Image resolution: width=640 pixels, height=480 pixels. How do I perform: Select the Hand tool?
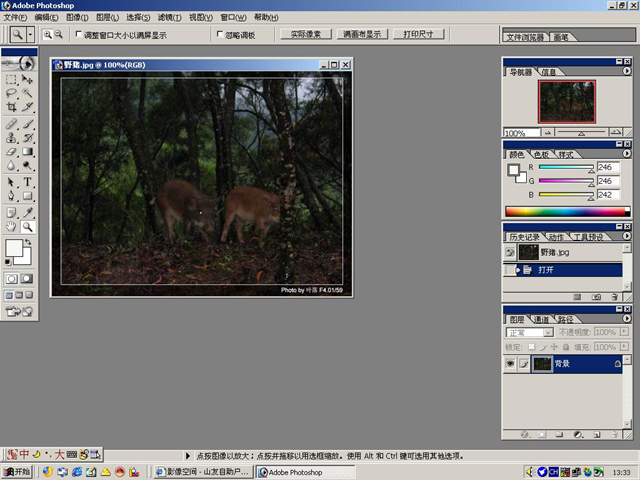(x=11, y=227)
